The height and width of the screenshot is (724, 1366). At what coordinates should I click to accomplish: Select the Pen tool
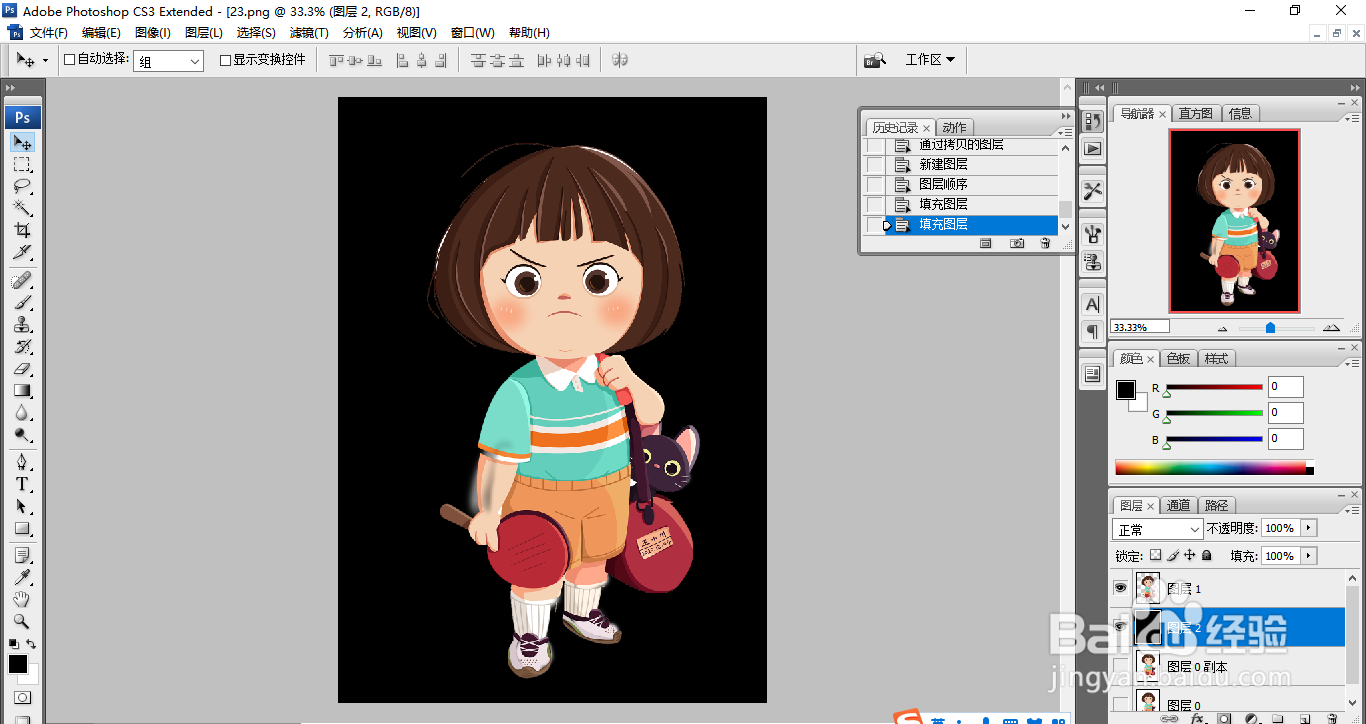tap(22, 462)
